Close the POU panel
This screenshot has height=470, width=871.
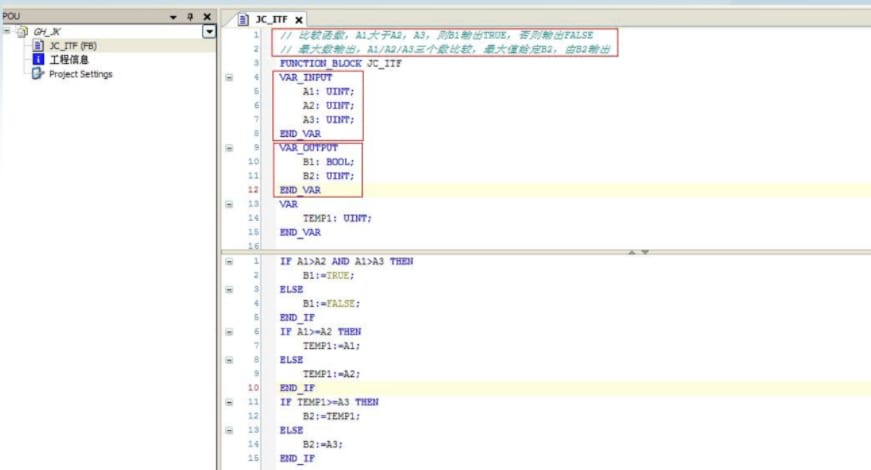point(207,17)
